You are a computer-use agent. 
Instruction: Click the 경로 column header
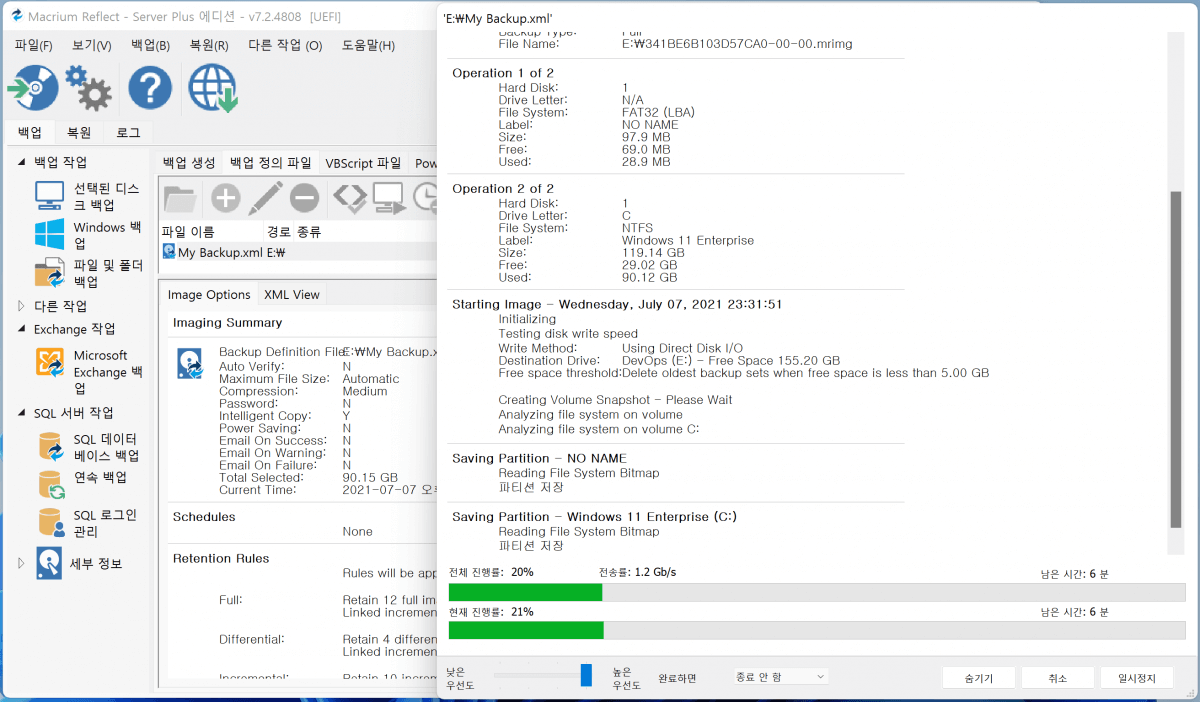277,232
